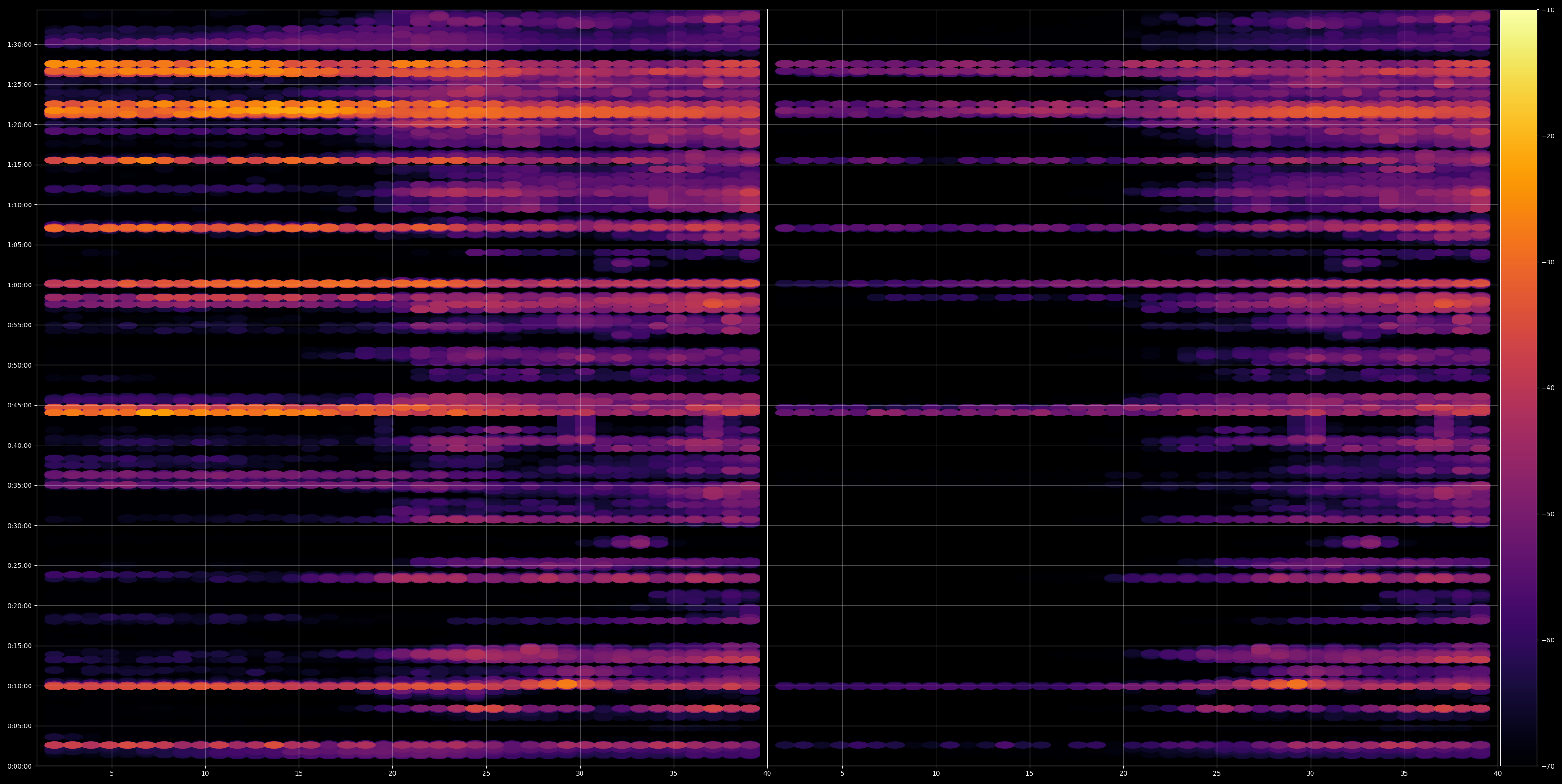Click x-axis label 30 under the left heatmap
Screen dimensions: 1562x784
coord(580,774)
